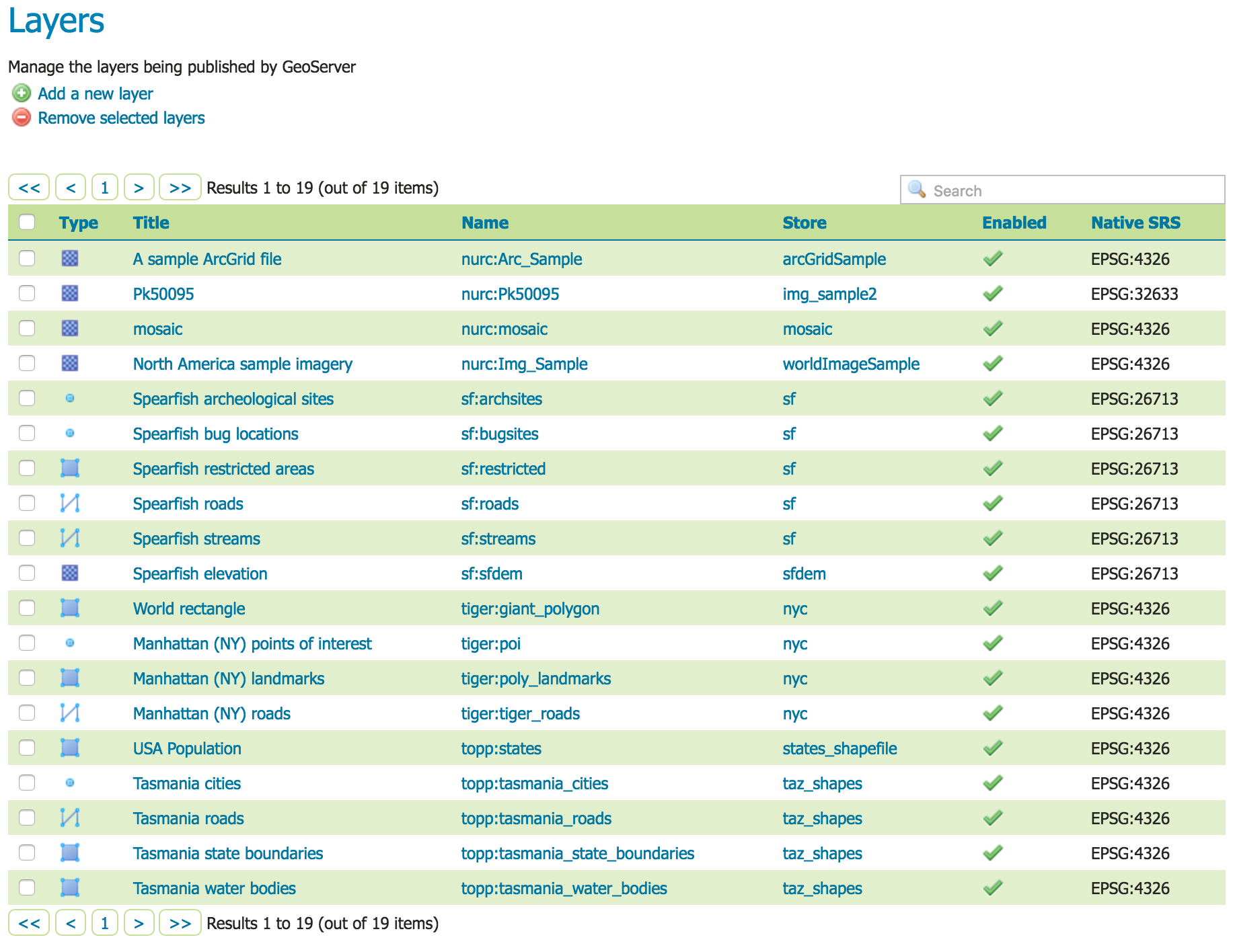Open the Manhattan (NY) landmarks layer
Screen dimensions: 1235x952
229,678
